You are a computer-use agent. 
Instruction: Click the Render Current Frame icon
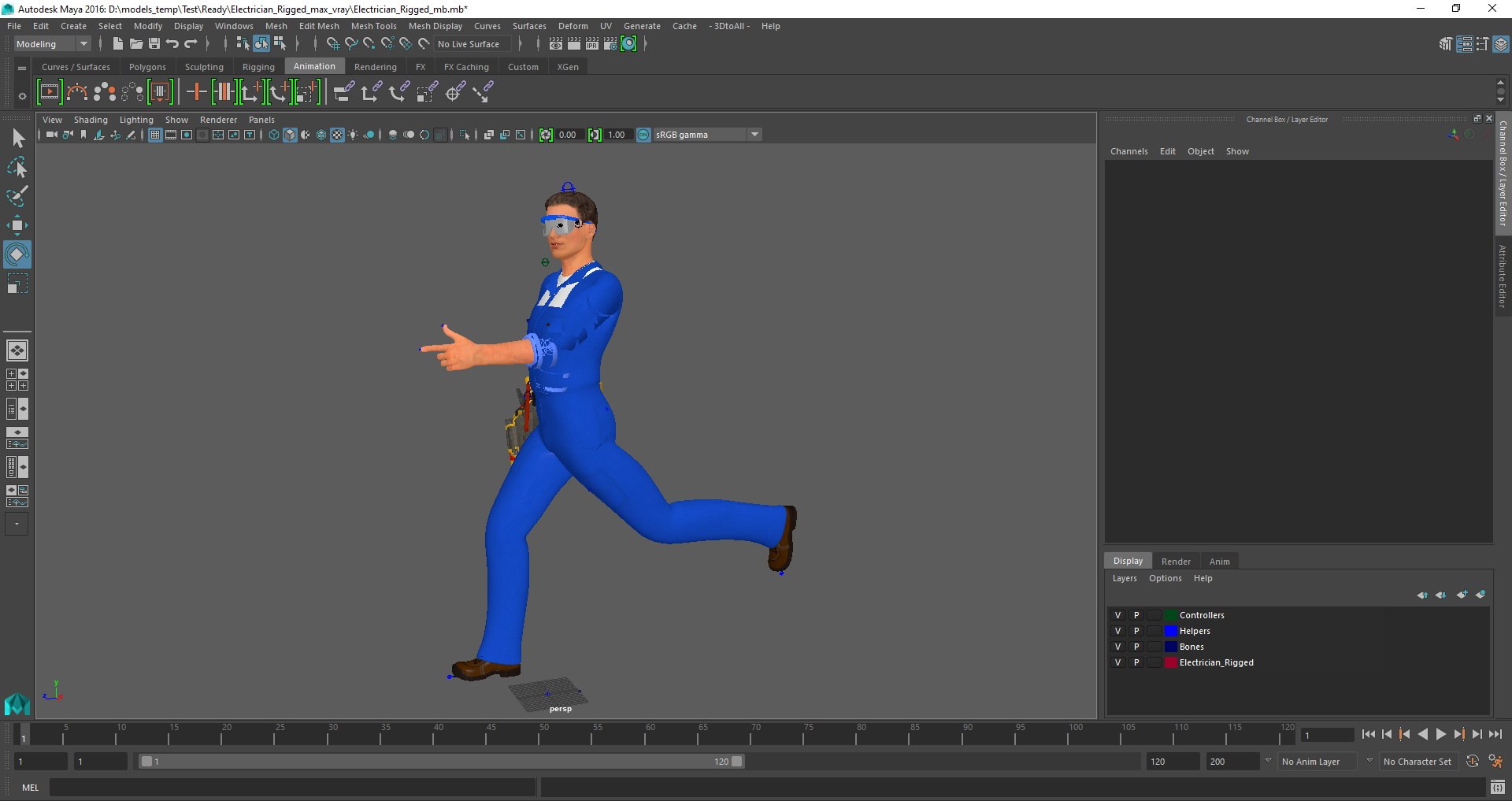pos(574,44)
